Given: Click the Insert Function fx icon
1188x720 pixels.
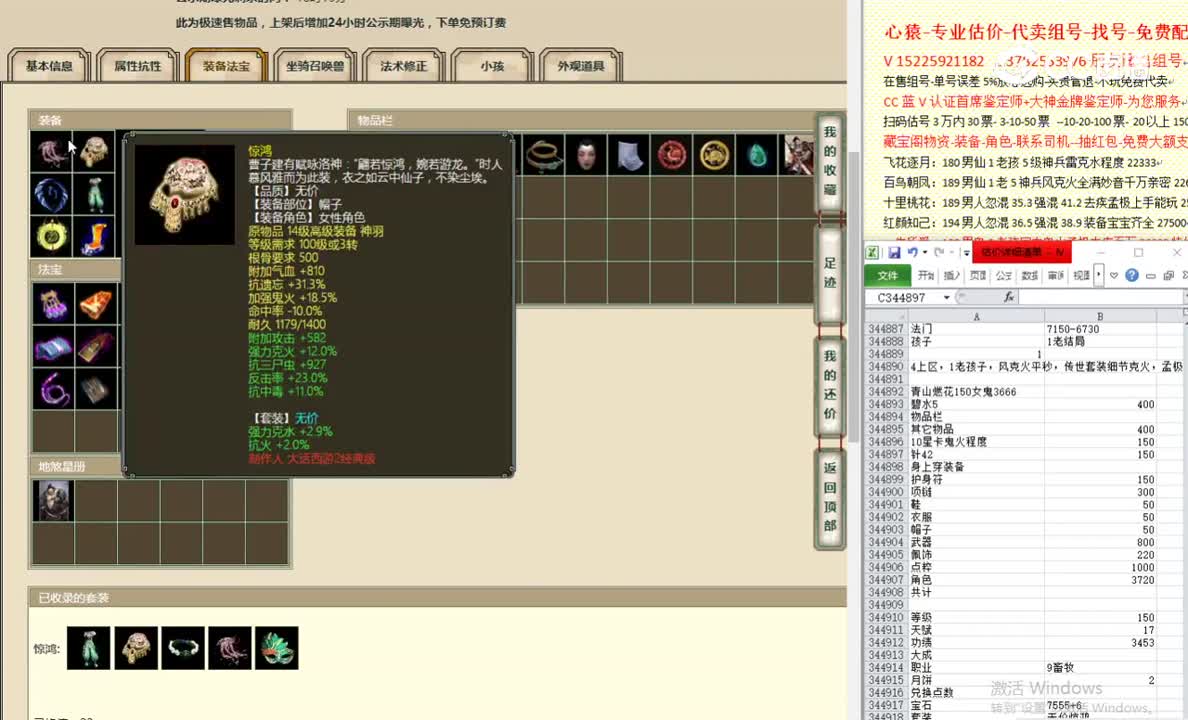Looking at the screenshot, I should (x=1009, y=297).
